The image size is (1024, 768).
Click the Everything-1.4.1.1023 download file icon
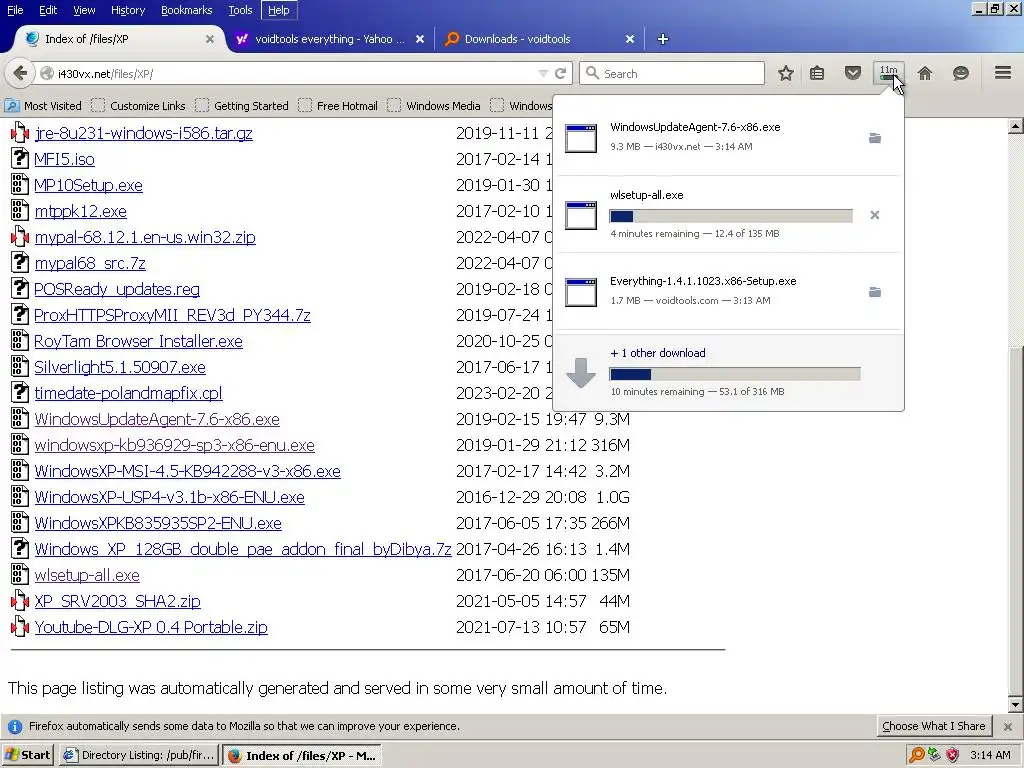pyautogui.click(x=581, y=292)
